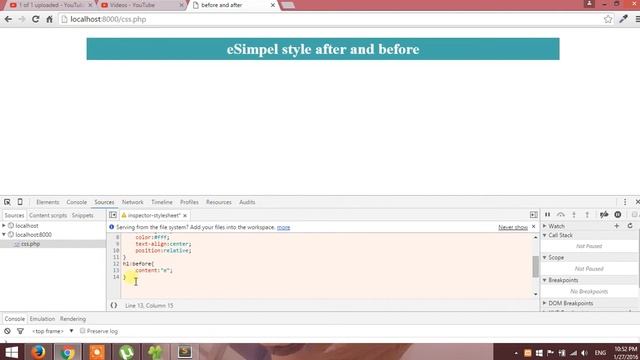This screenshot has height=360, width=640.
Task: Click the Step into debugger icon
Action: (574, 215)
